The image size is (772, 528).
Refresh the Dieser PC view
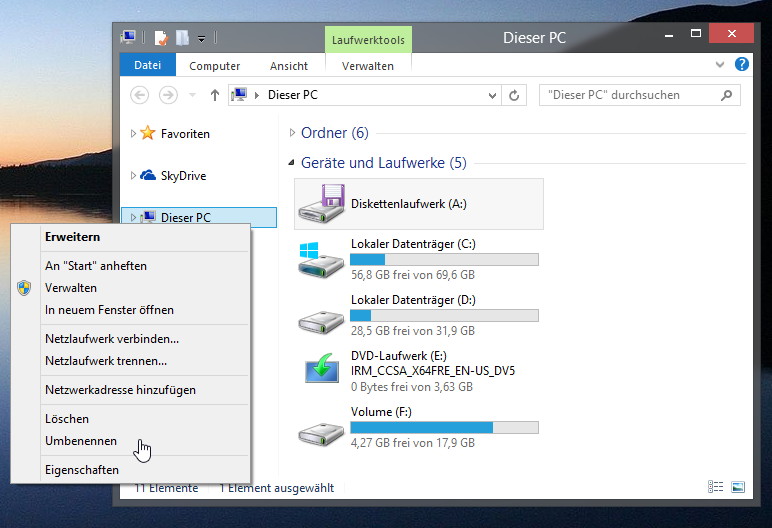[514, 96]
